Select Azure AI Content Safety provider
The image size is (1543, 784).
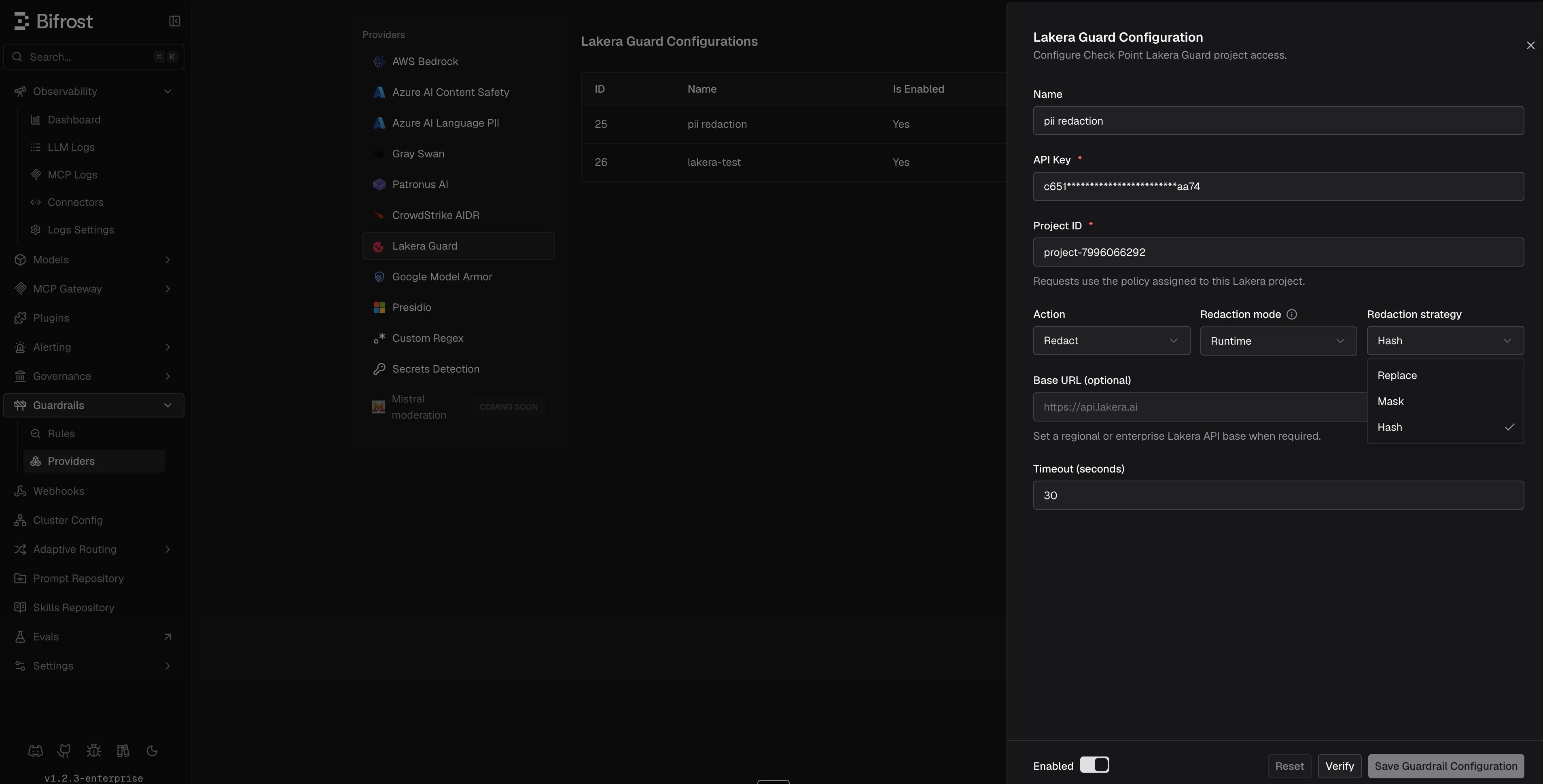pos(458,92)
